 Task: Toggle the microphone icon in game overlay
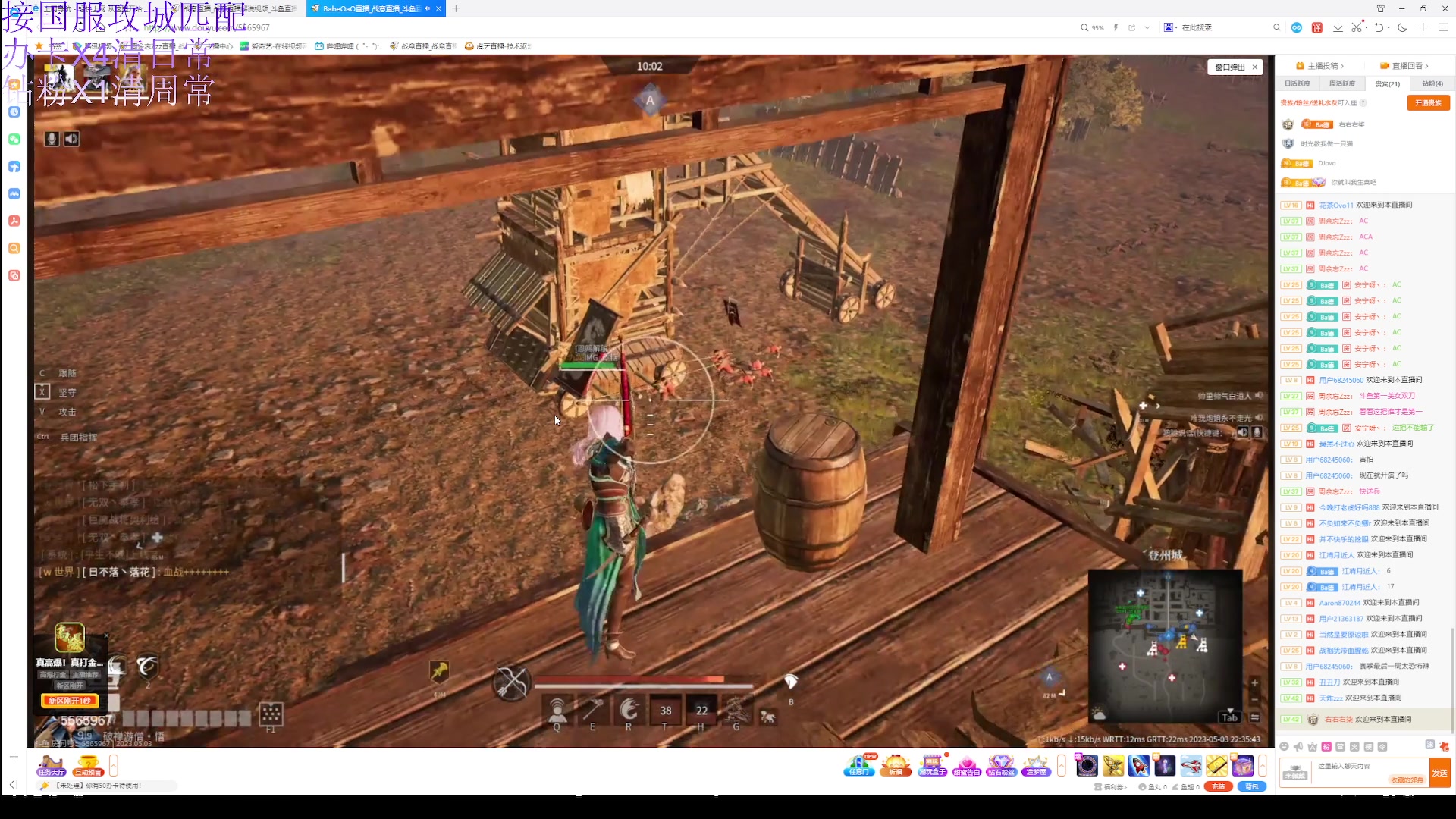tap(52, 139)
